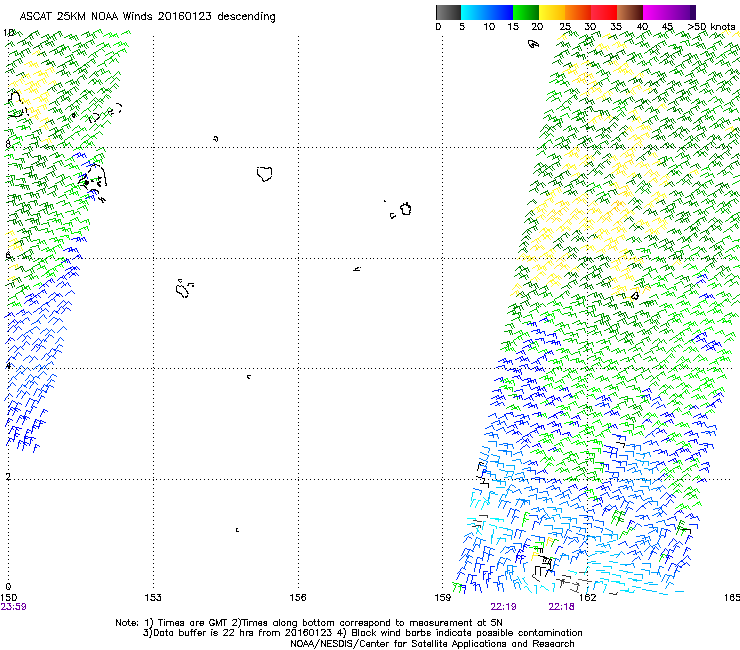740x650 pixels.
Task: Click the purple '22:19' time stamp
Action: (503, 607)
